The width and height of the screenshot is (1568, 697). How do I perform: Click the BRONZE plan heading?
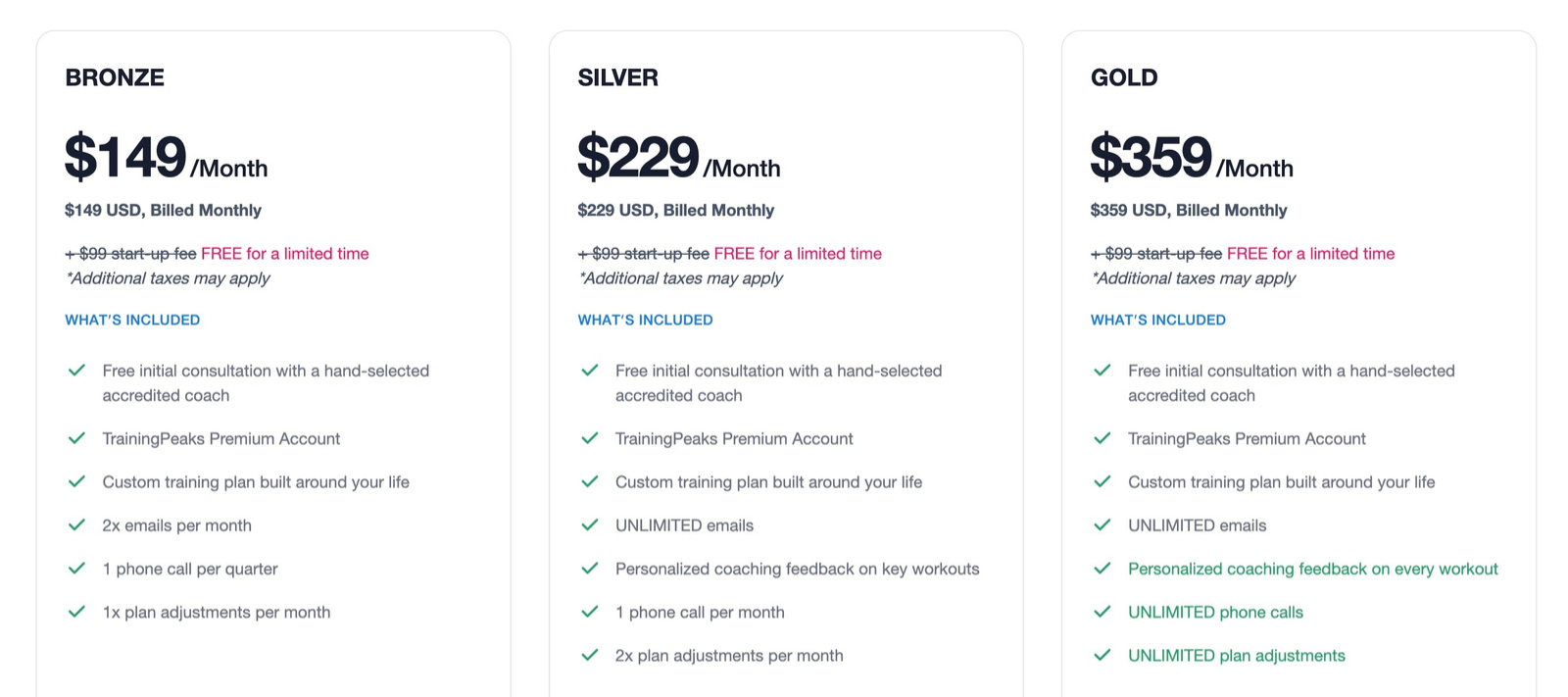115,77
